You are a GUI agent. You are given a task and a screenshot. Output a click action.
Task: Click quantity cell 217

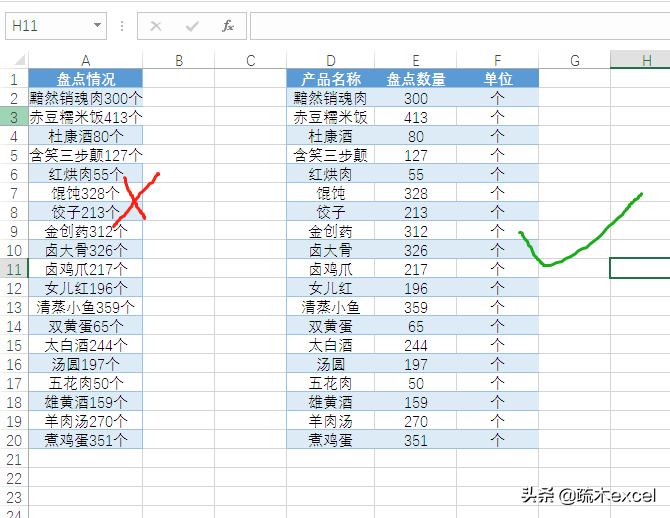click(x=415, y=269)
